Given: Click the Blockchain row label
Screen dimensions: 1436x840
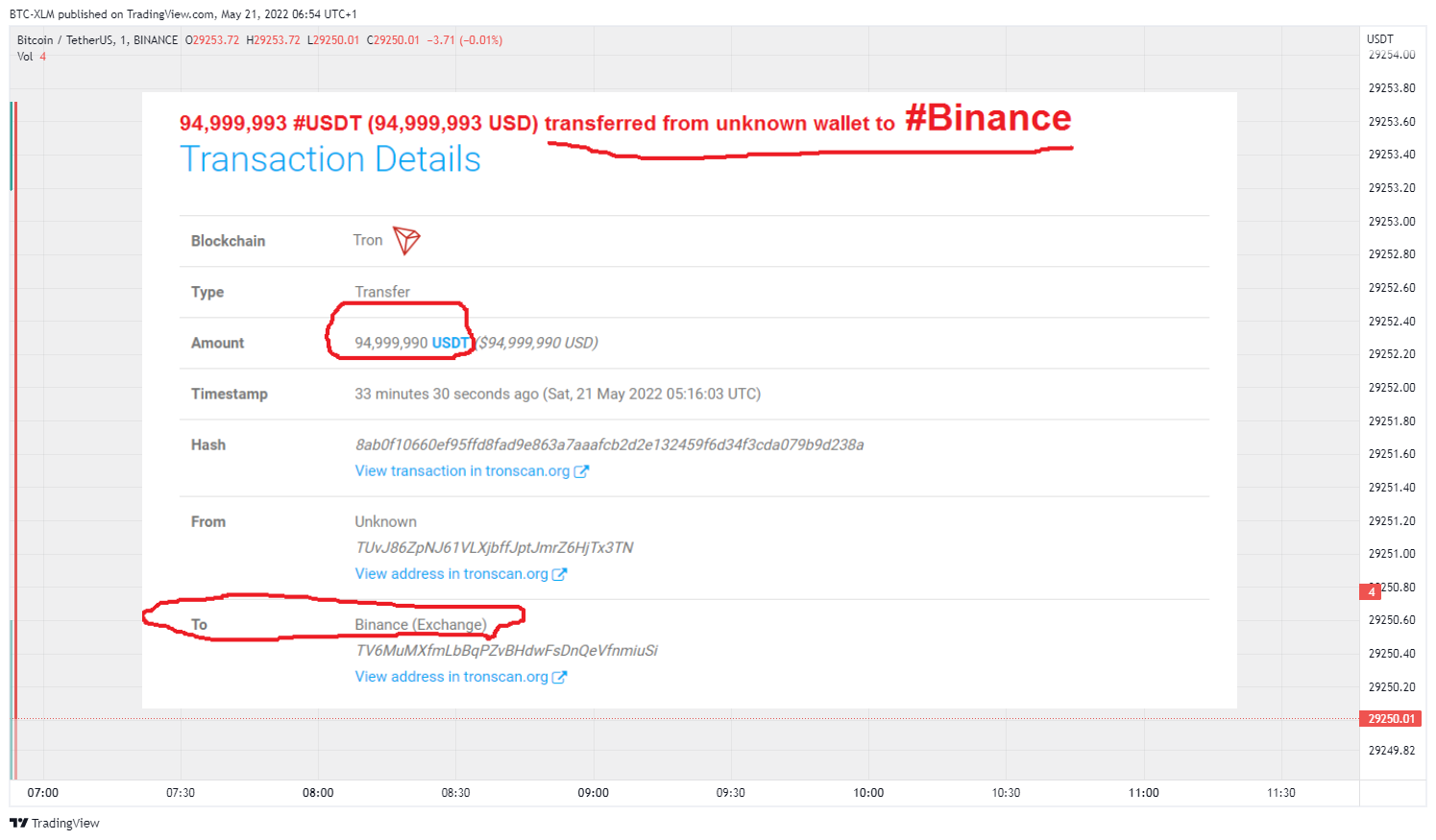Looking at the screenshot, I should [x=228, y=241].
